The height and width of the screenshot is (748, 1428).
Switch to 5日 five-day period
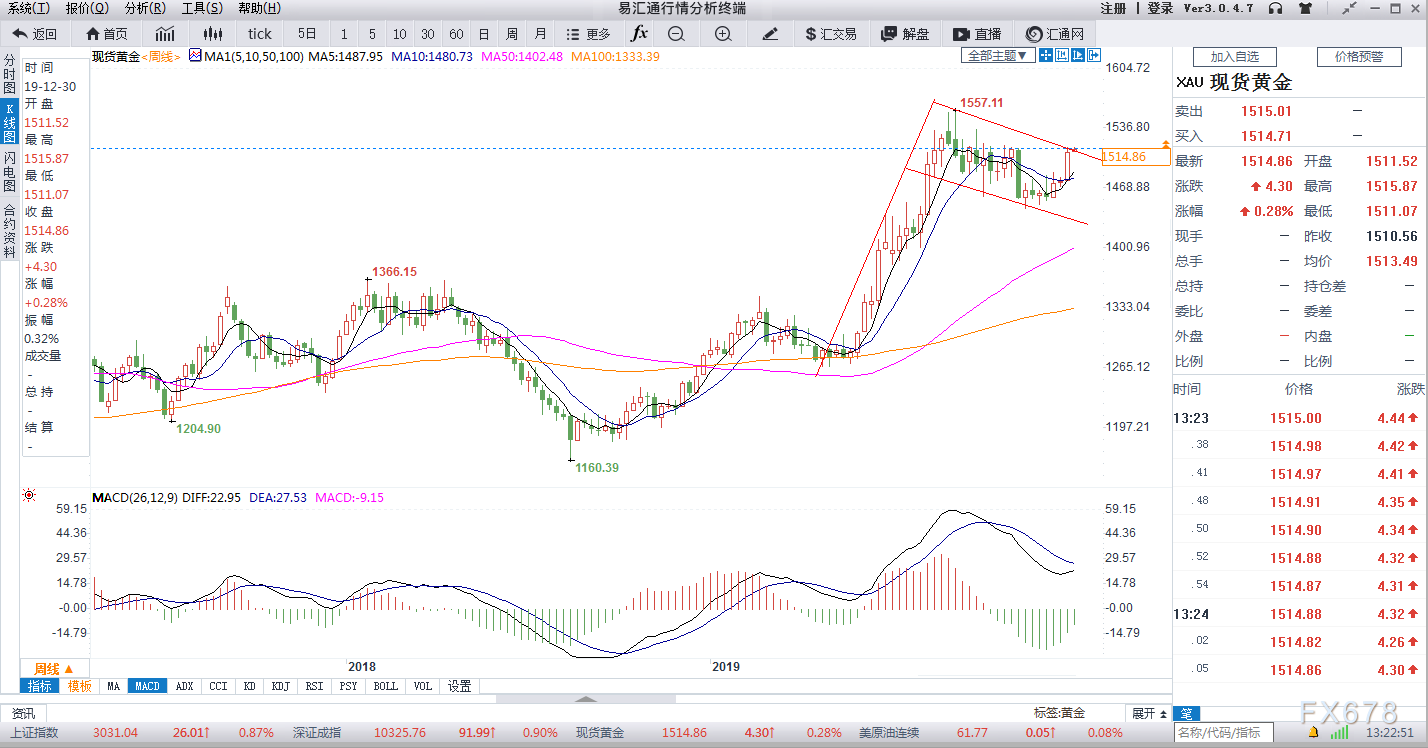(x=307, y=33)
